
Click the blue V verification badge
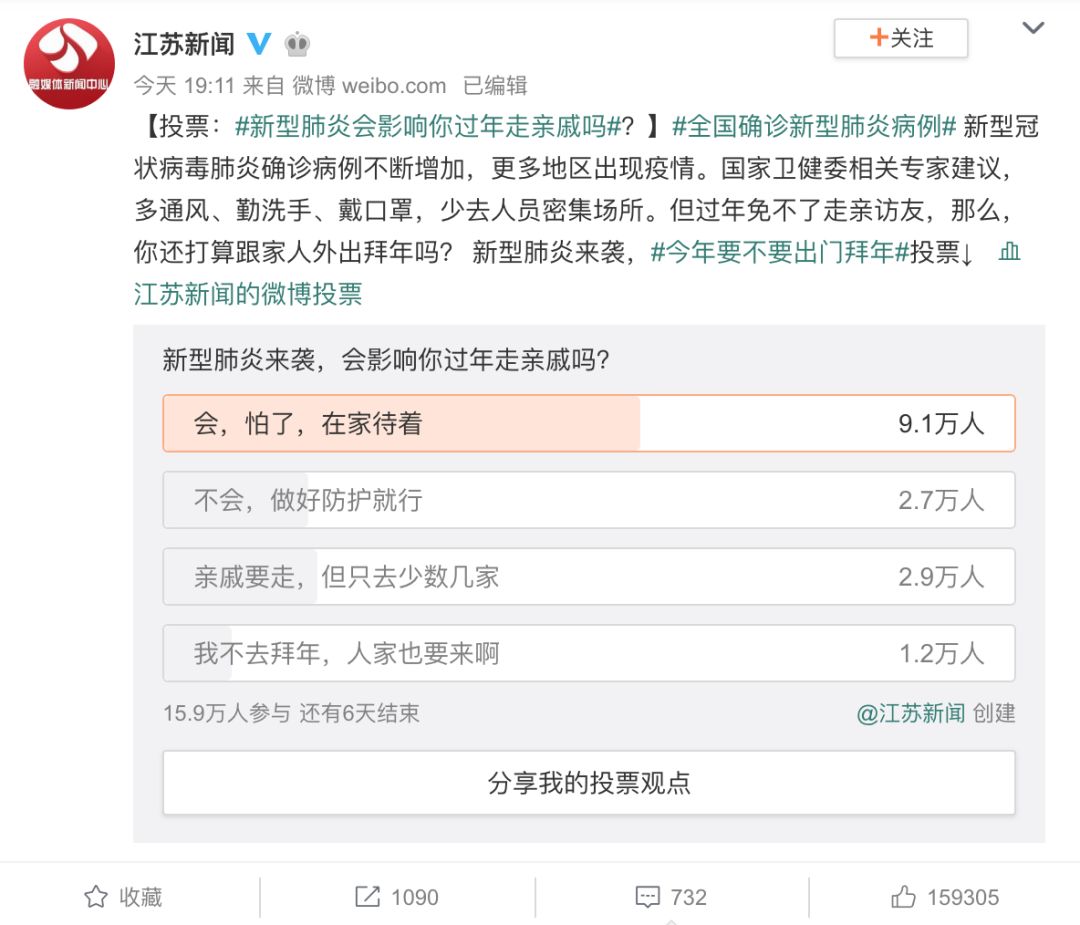pos(259,43)
